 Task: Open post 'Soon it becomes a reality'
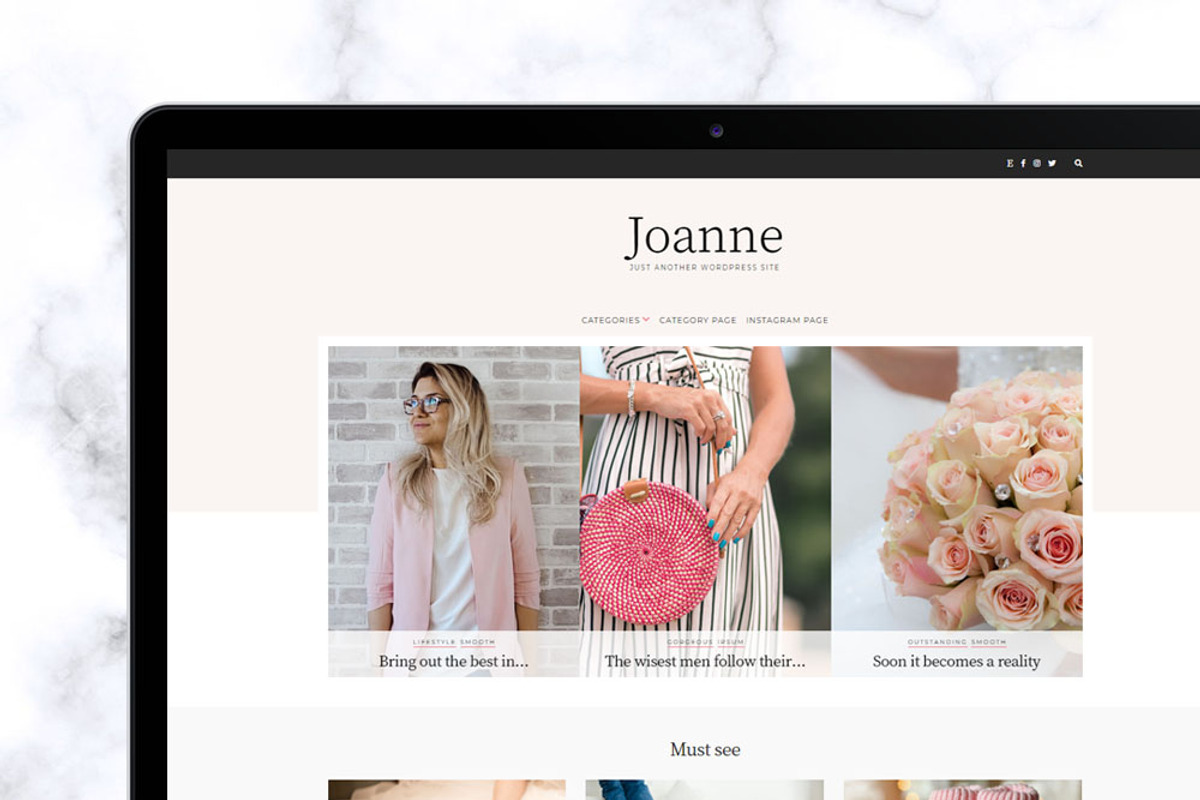(957, 661)
